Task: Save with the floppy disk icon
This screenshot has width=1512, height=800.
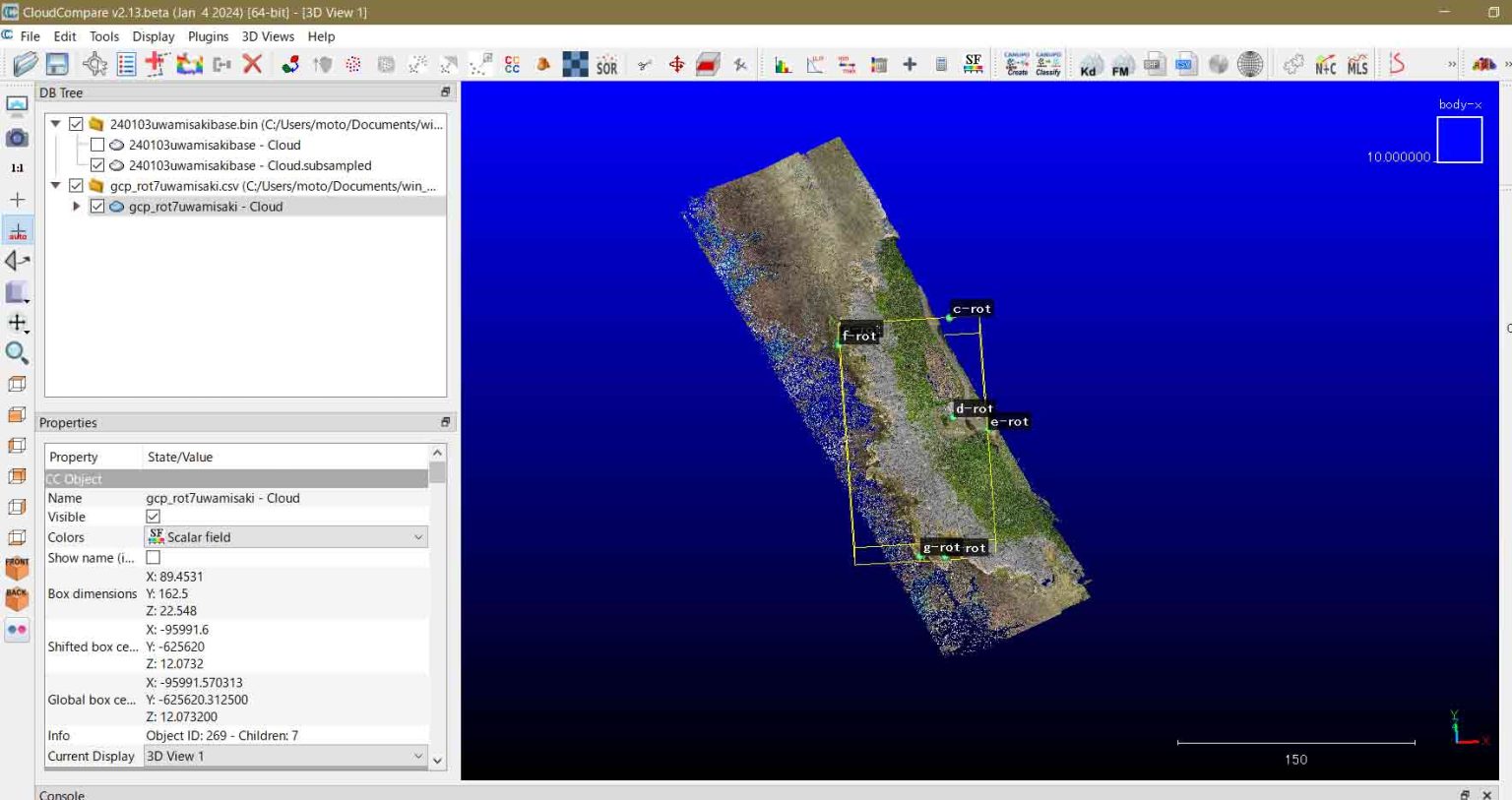Action: pyautogui.click(x=57, y=65)
